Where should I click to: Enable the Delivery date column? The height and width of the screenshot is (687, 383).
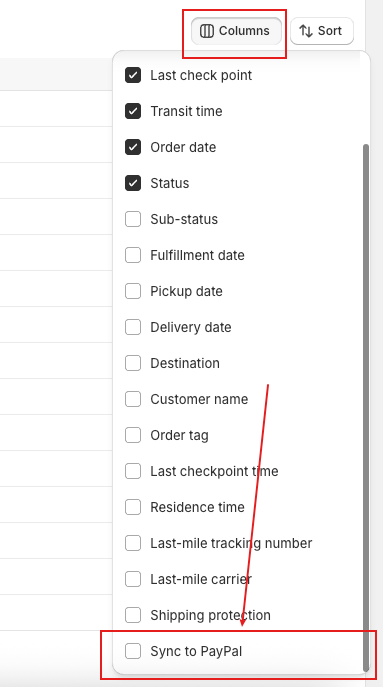click(x=133, y=327)
